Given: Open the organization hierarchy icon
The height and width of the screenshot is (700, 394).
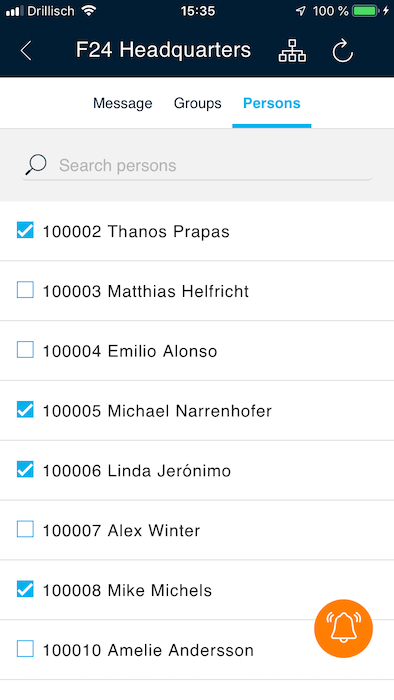Looking at the screenshot, I should (x=292, y=50).
